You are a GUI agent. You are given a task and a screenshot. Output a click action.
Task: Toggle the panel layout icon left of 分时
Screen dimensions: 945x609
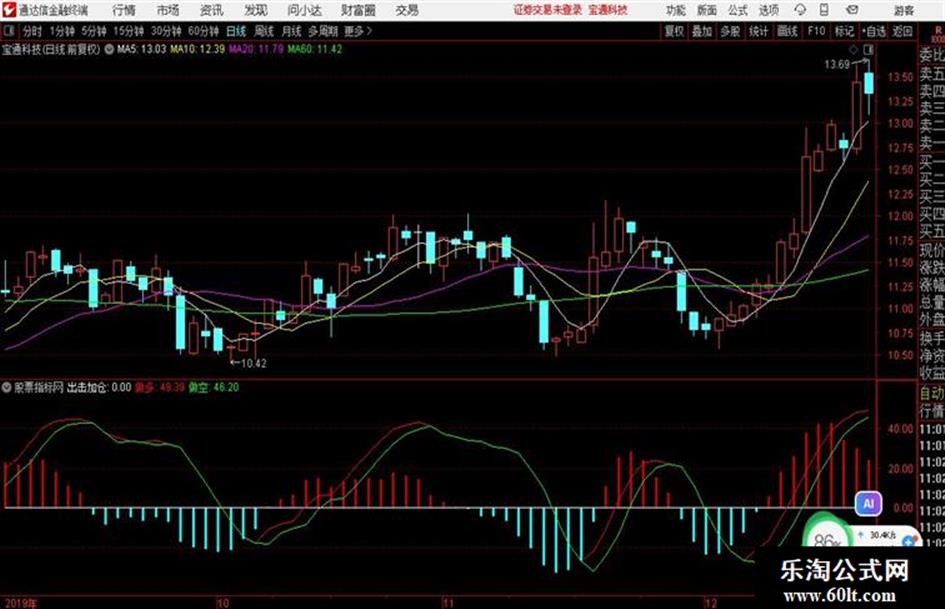click(x=9, y=31)
